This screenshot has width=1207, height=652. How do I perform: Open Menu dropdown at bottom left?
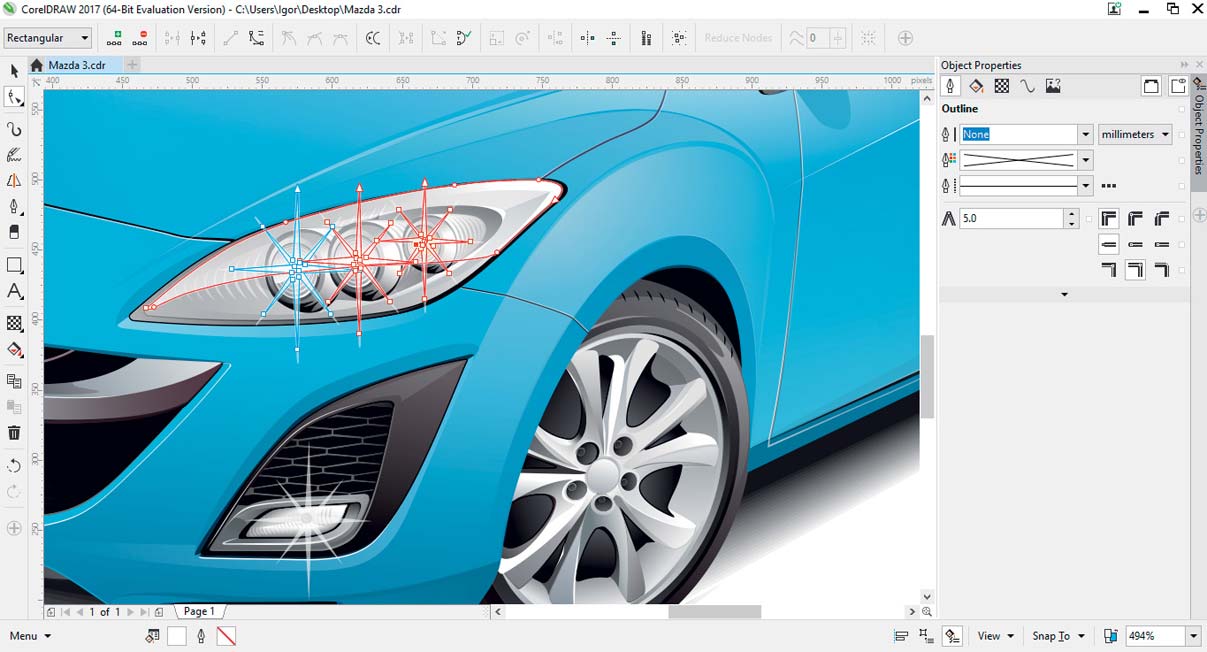click(x=30, y=636)
